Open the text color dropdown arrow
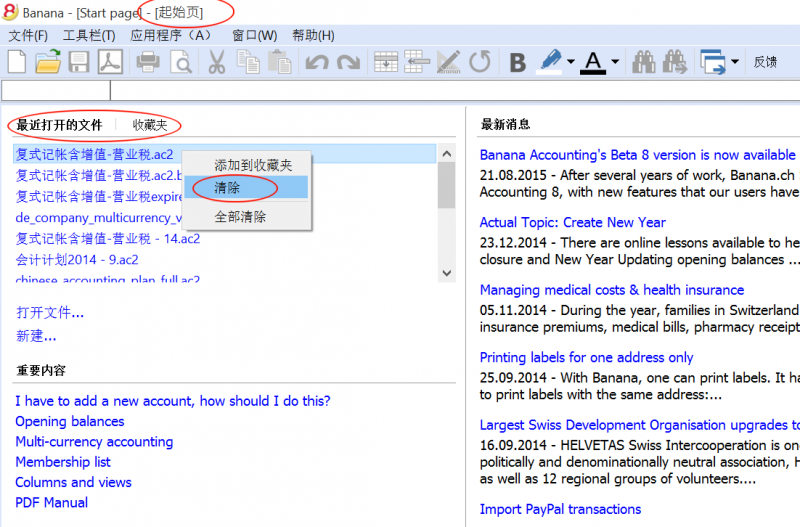Viewport: 800px width, 527px height. pyautogui.click(x=615, y=62)
